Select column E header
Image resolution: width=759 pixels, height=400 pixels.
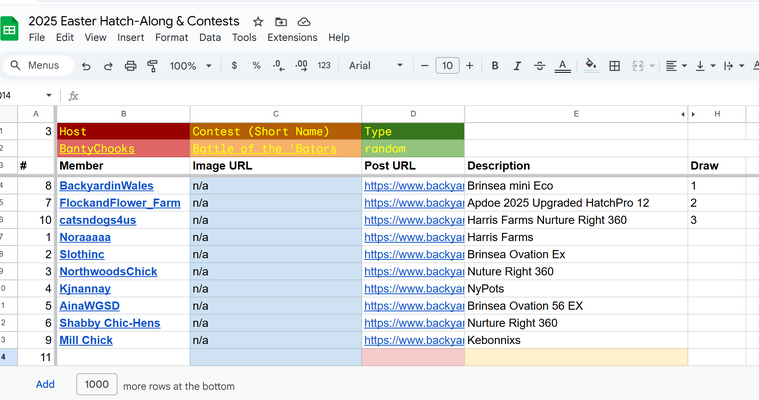point(576,114)
